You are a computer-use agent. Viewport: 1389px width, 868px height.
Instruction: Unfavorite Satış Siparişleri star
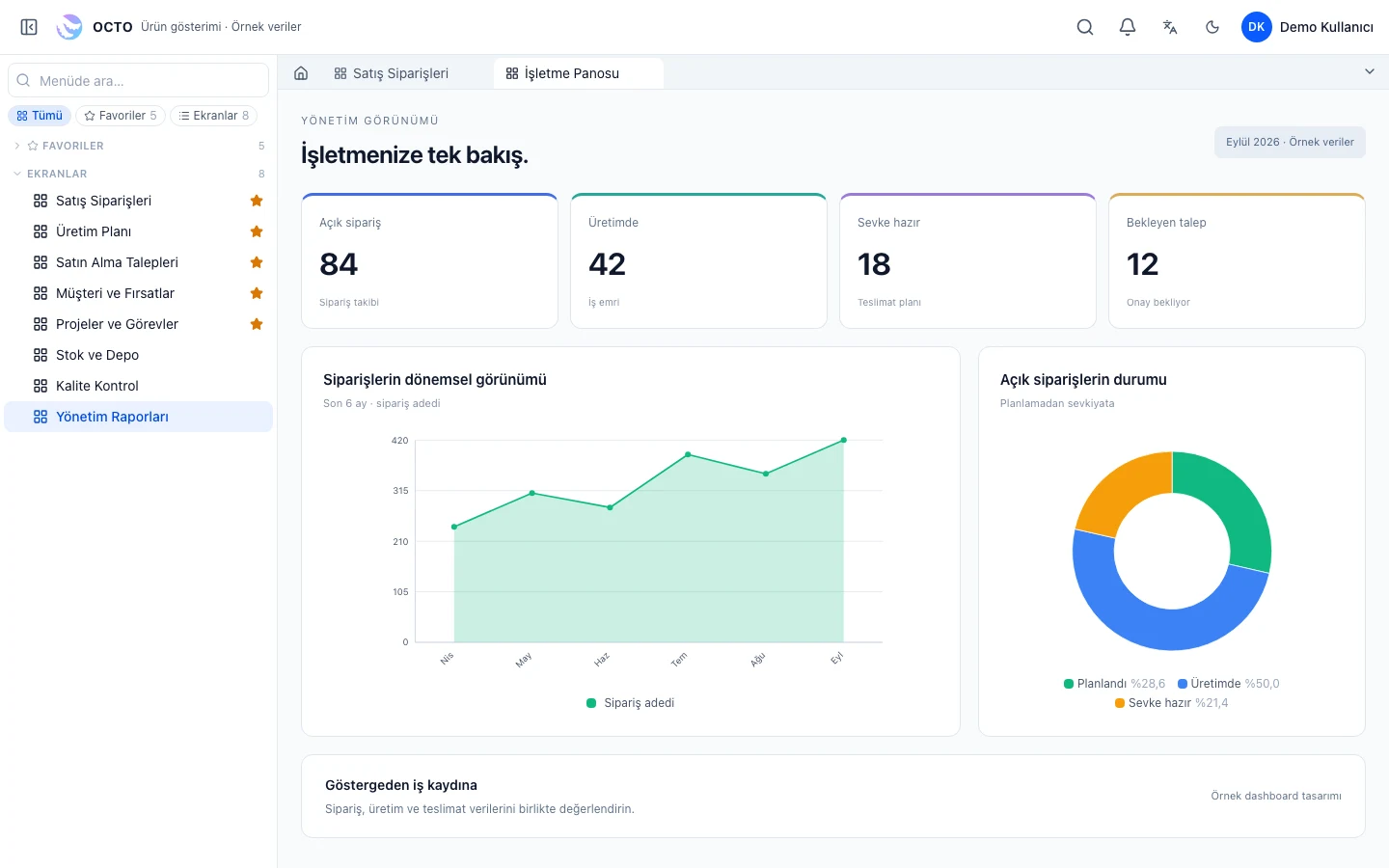point(257,201)
